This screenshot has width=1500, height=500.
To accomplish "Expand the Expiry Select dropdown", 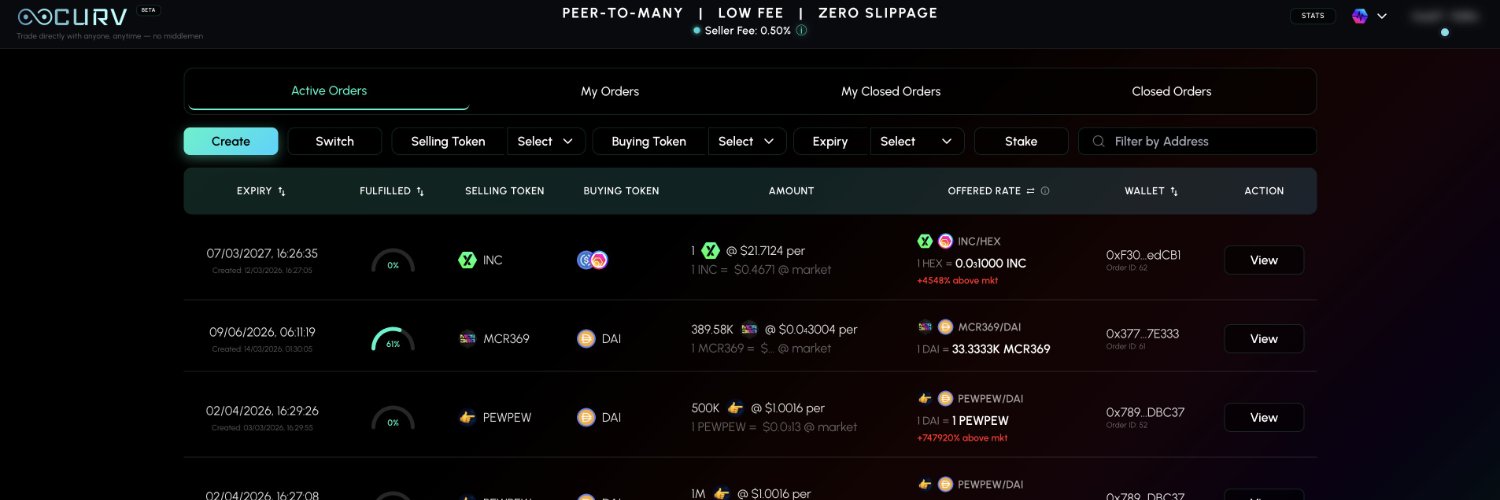I will click(x=917, y=142).
